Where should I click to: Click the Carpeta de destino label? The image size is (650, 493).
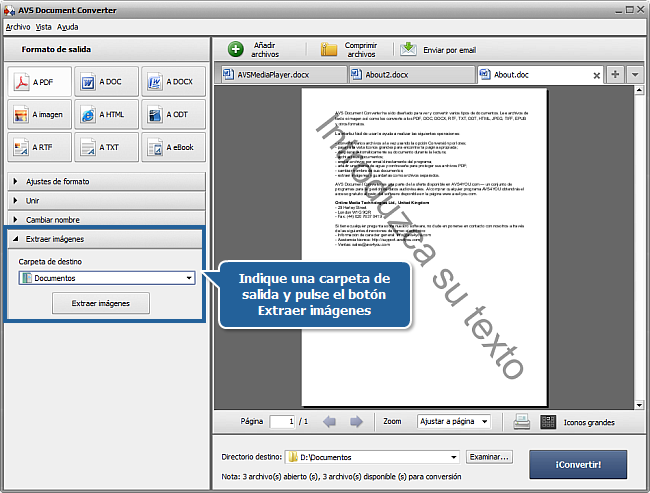[x=50, y=262]
